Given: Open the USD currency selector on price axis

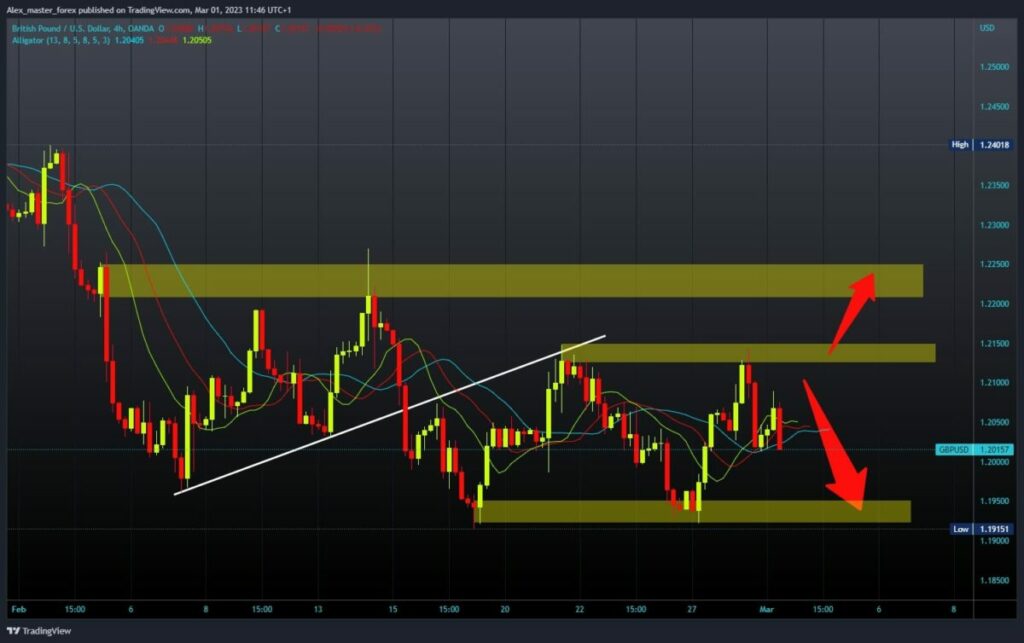Looking at the screenshot, I should pyautogui.click(x=987, y=29).
